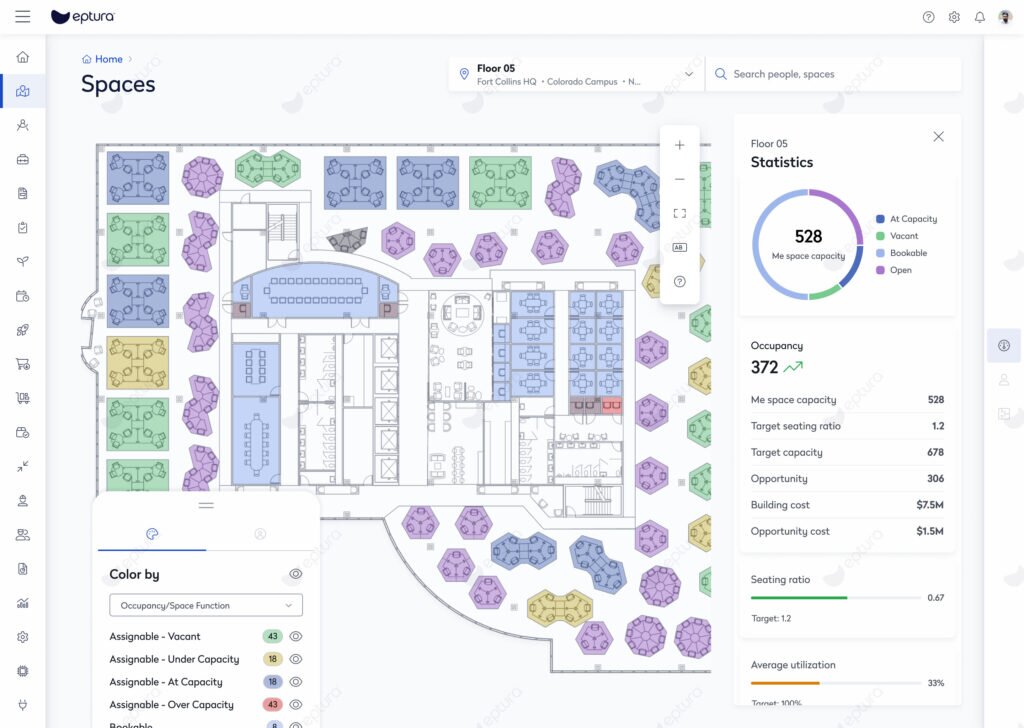Hide Assignable - At Capacity spaces
This screenshot has width=1024, height=728.
click(x=295, y=682)
